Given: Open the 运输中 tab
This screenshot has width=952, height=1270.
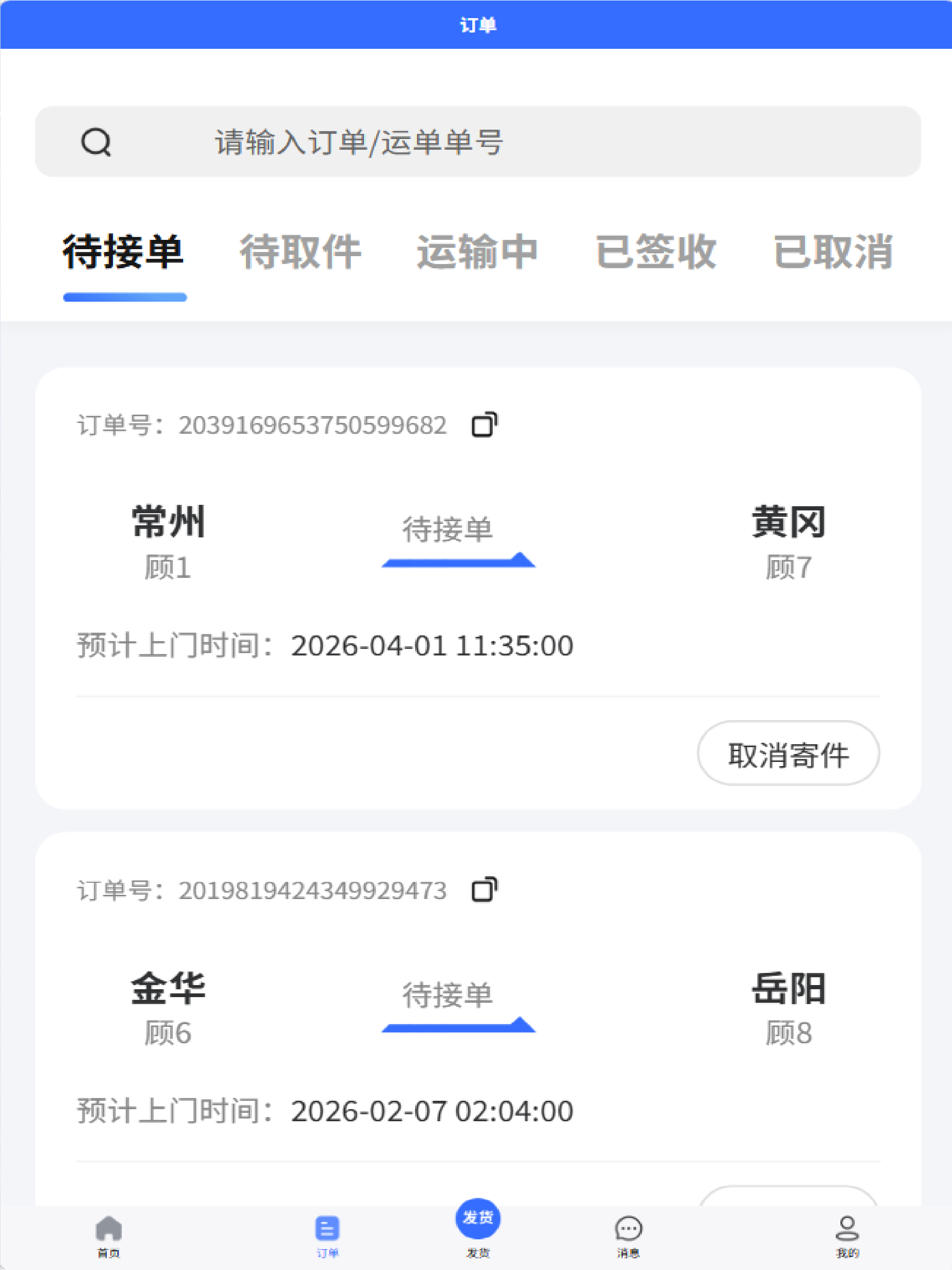Looking at the screenshot, I should (x=477, y=252).
